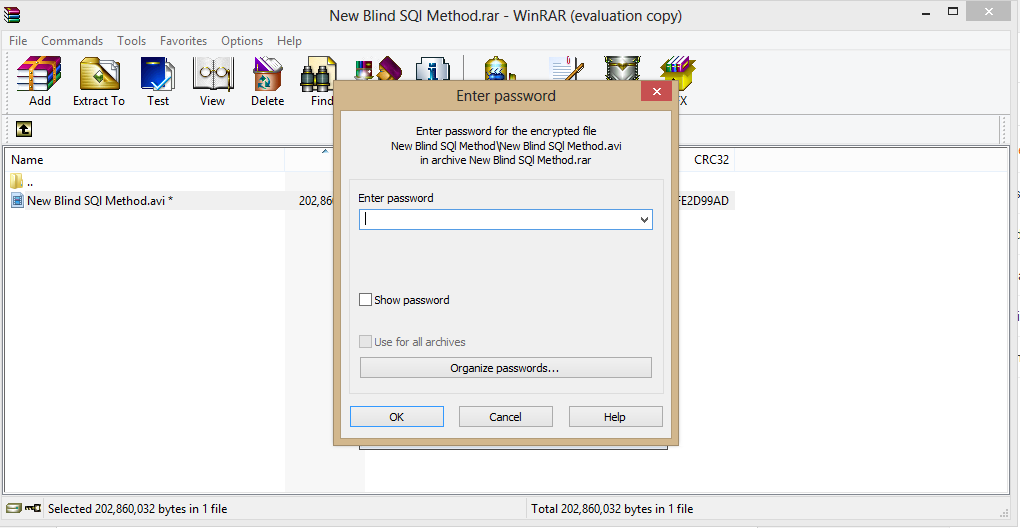
Task: Tick the Show password checkbox
Action: point(366,300)
